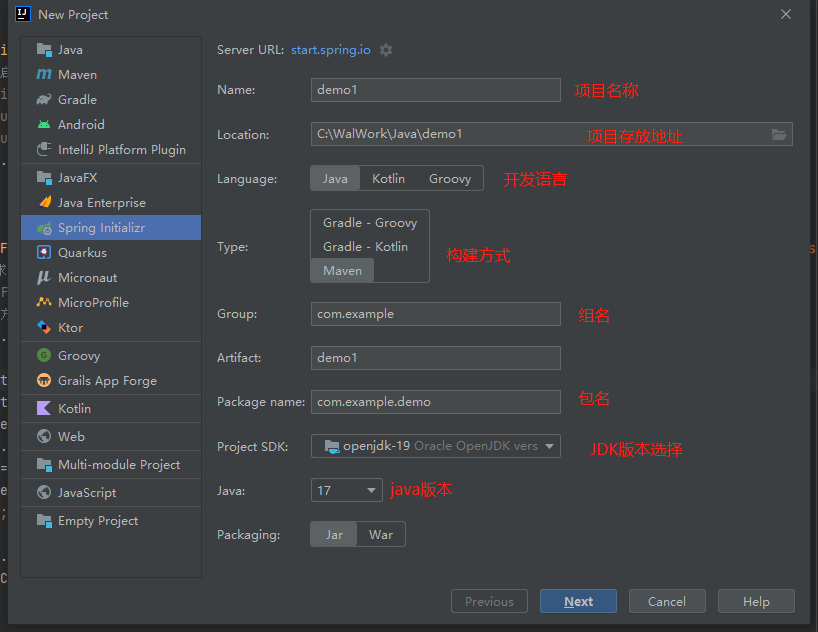Click the Micronaut mu icon
The image size is (818, 632).
[44, 278]
